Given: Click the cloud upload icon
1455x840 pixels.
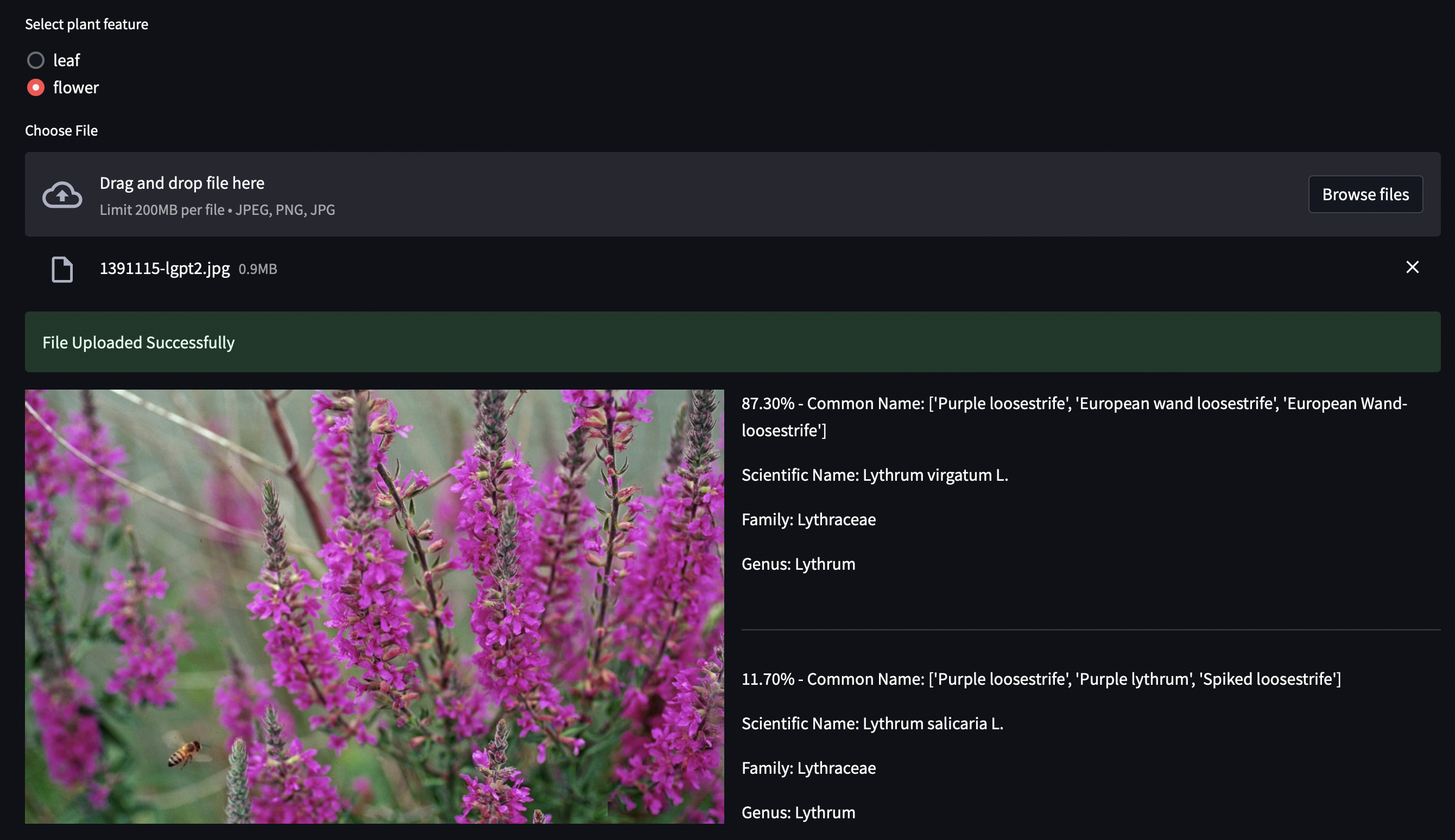Looking at the screenshot, I should click(x=62, y=194).
